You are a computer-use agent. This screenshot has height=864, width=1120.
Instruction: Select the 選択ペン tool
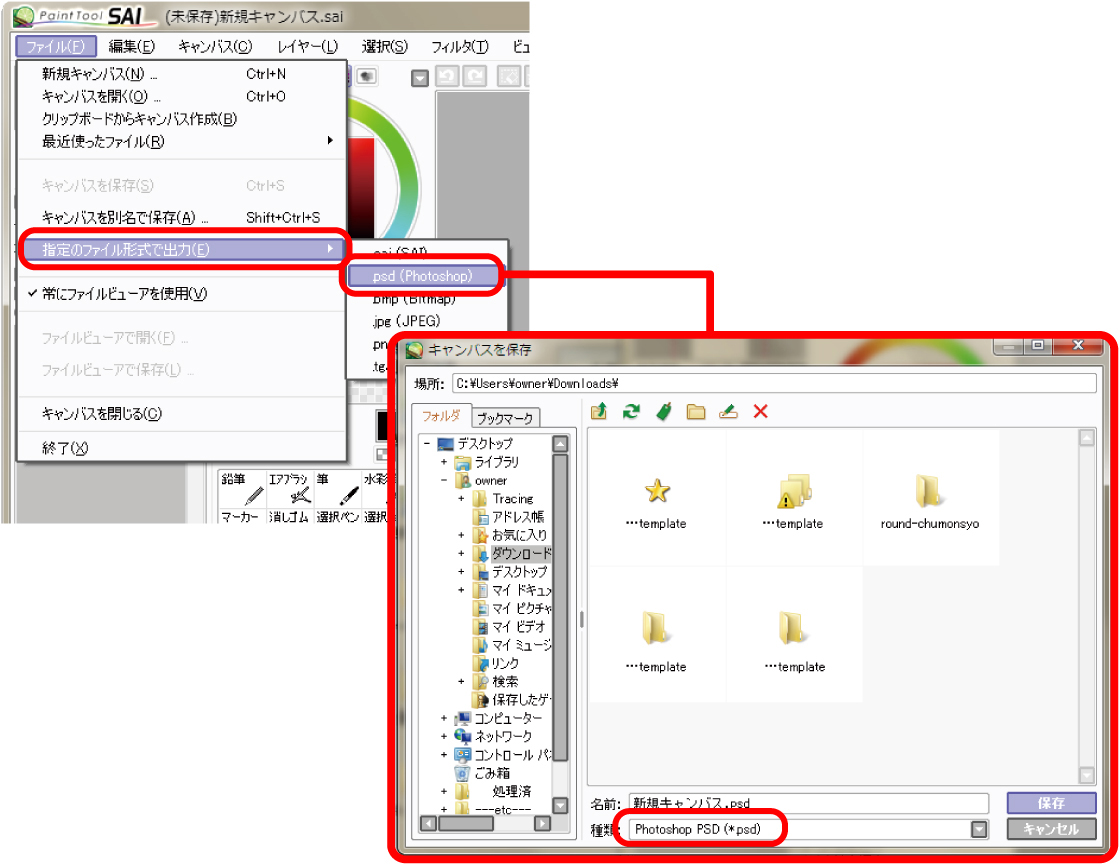337,516
